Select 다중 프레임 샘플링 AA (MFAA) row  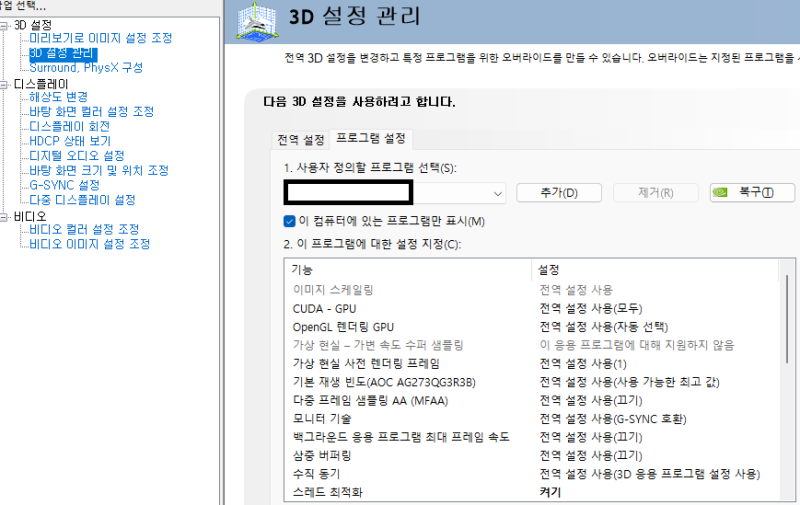[x=532, y=400]
